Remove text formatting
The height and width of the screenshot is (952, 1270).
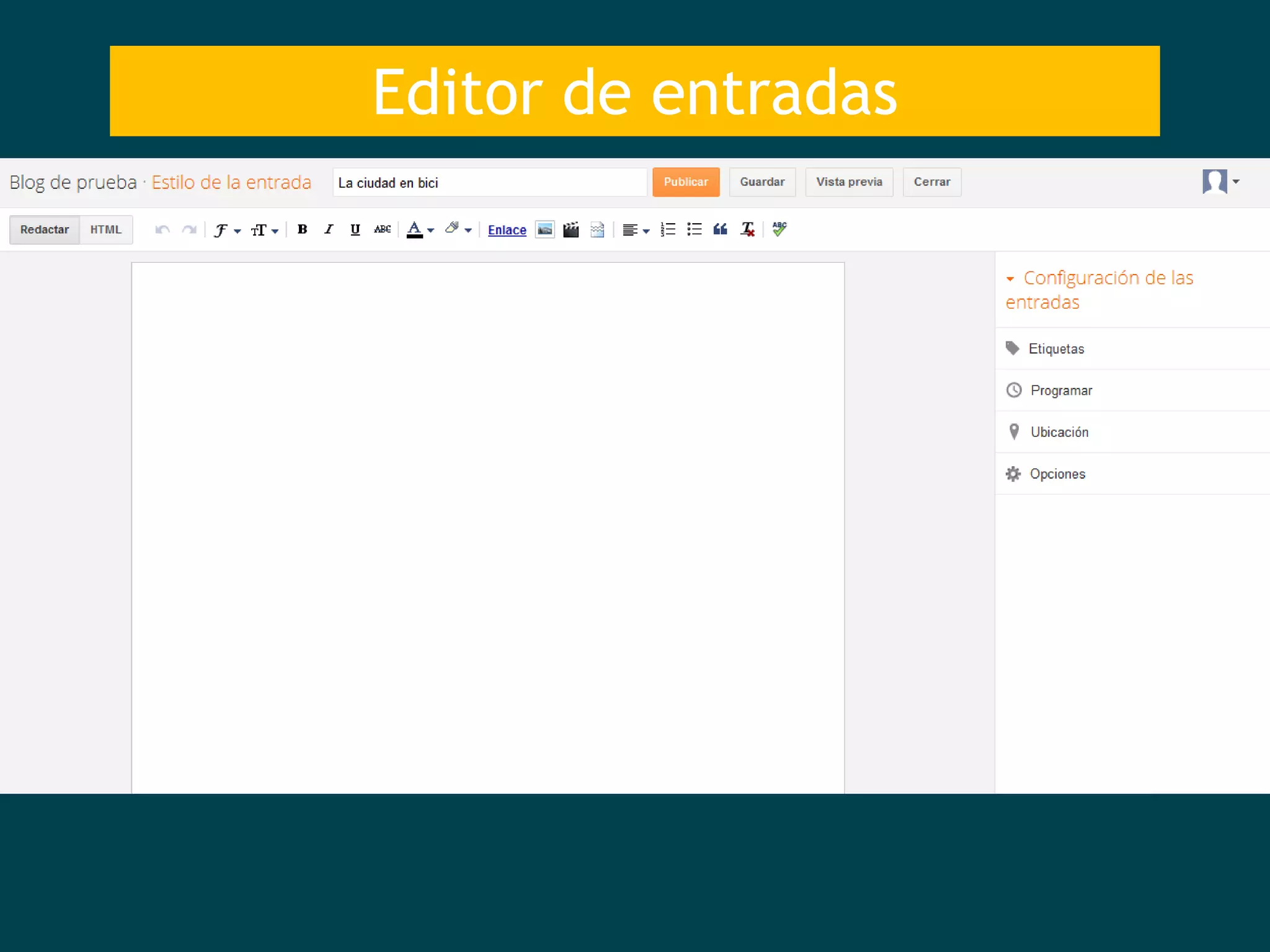click(747, 229)
